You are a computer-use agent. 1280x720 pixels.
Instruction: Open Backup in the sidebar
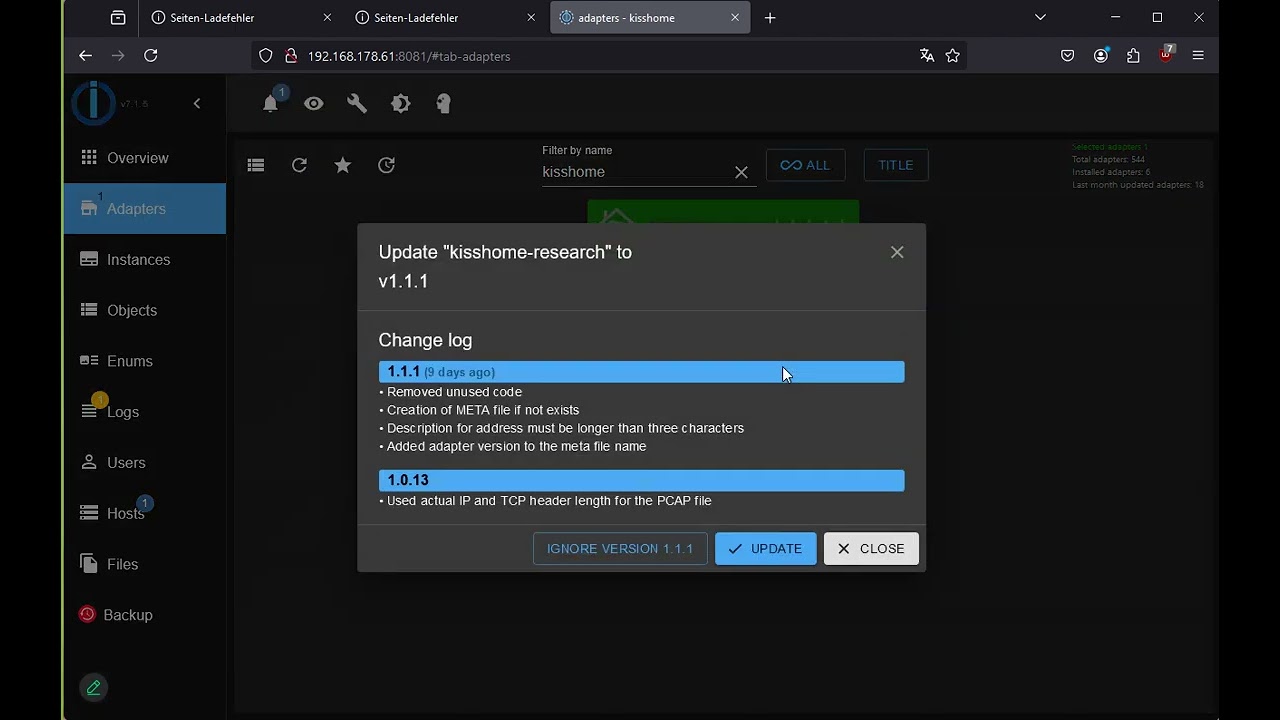[145, 615]
